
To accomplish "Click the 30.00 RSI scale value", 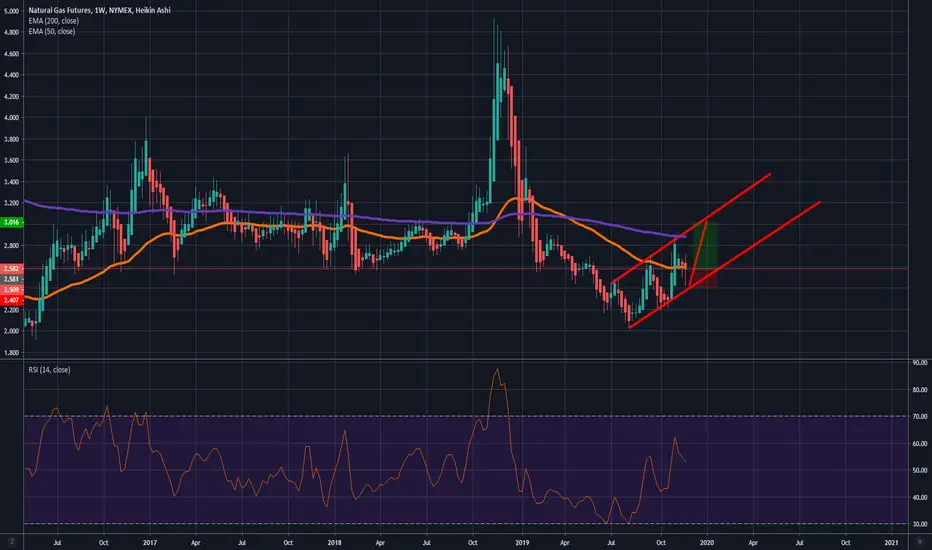I will pyautogui.click(x=920, y=524).
